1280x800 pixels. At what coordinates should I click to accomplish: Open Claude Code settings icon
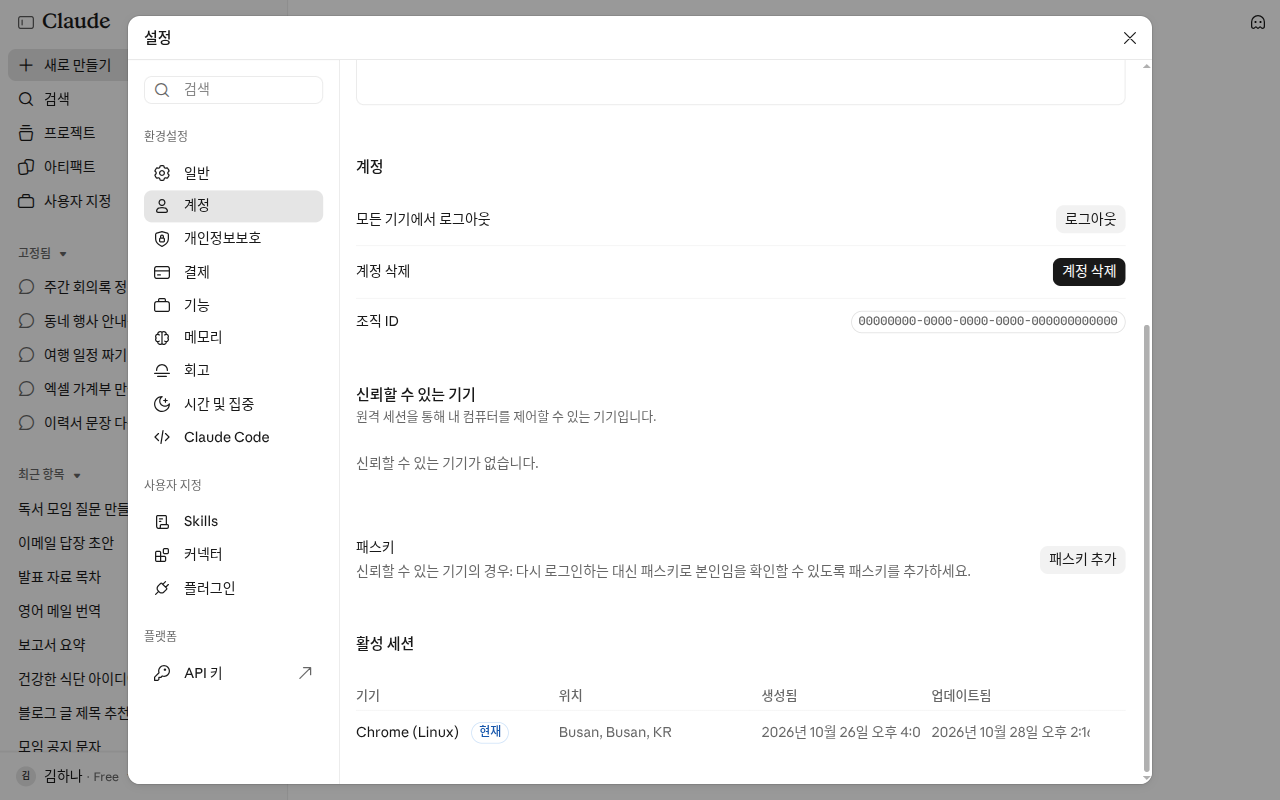click(x=162, y=437)
